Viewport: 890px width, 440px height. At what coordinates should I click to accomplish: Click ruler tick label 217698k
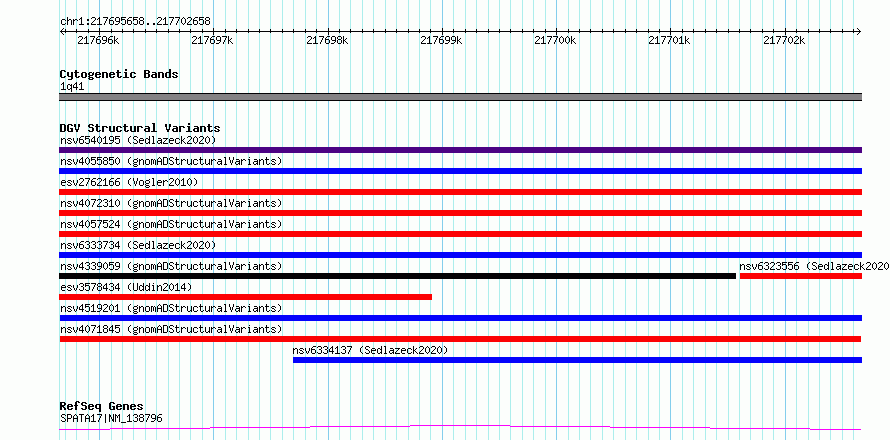click(327, 40)
